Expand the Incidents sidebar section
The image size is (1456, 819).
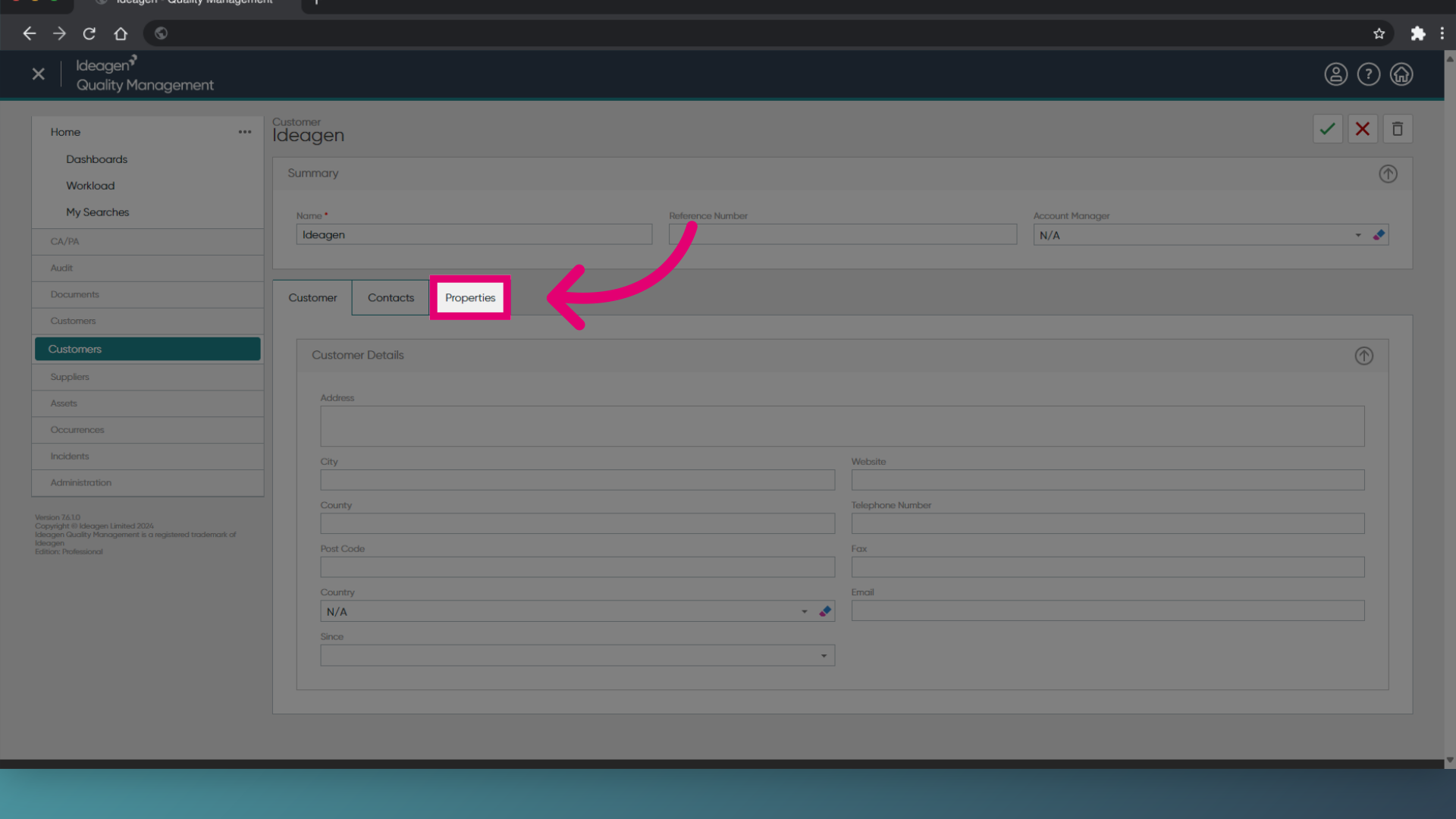click(148, 457)
